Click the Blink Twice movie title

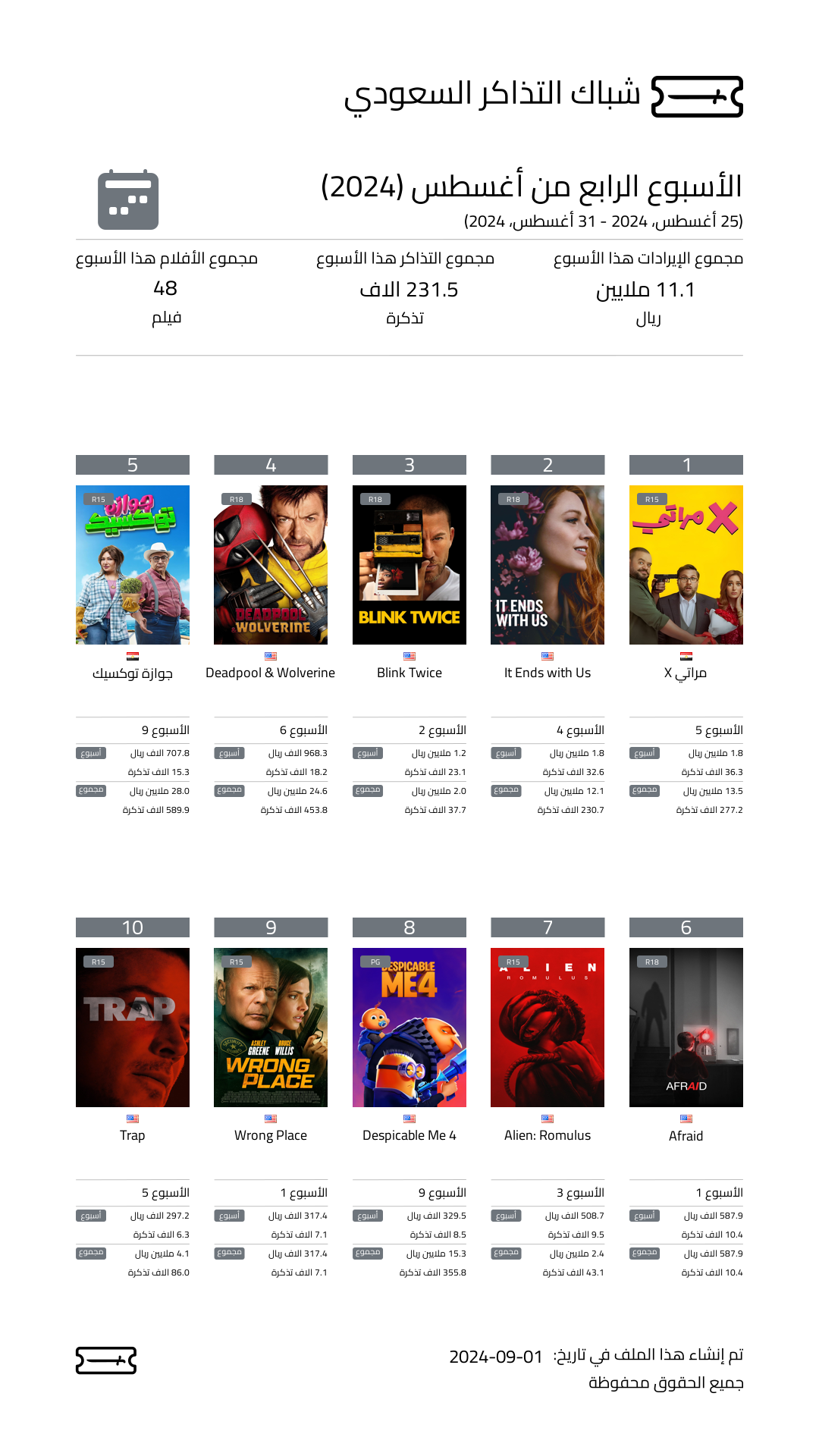click(x=409, y=673)
